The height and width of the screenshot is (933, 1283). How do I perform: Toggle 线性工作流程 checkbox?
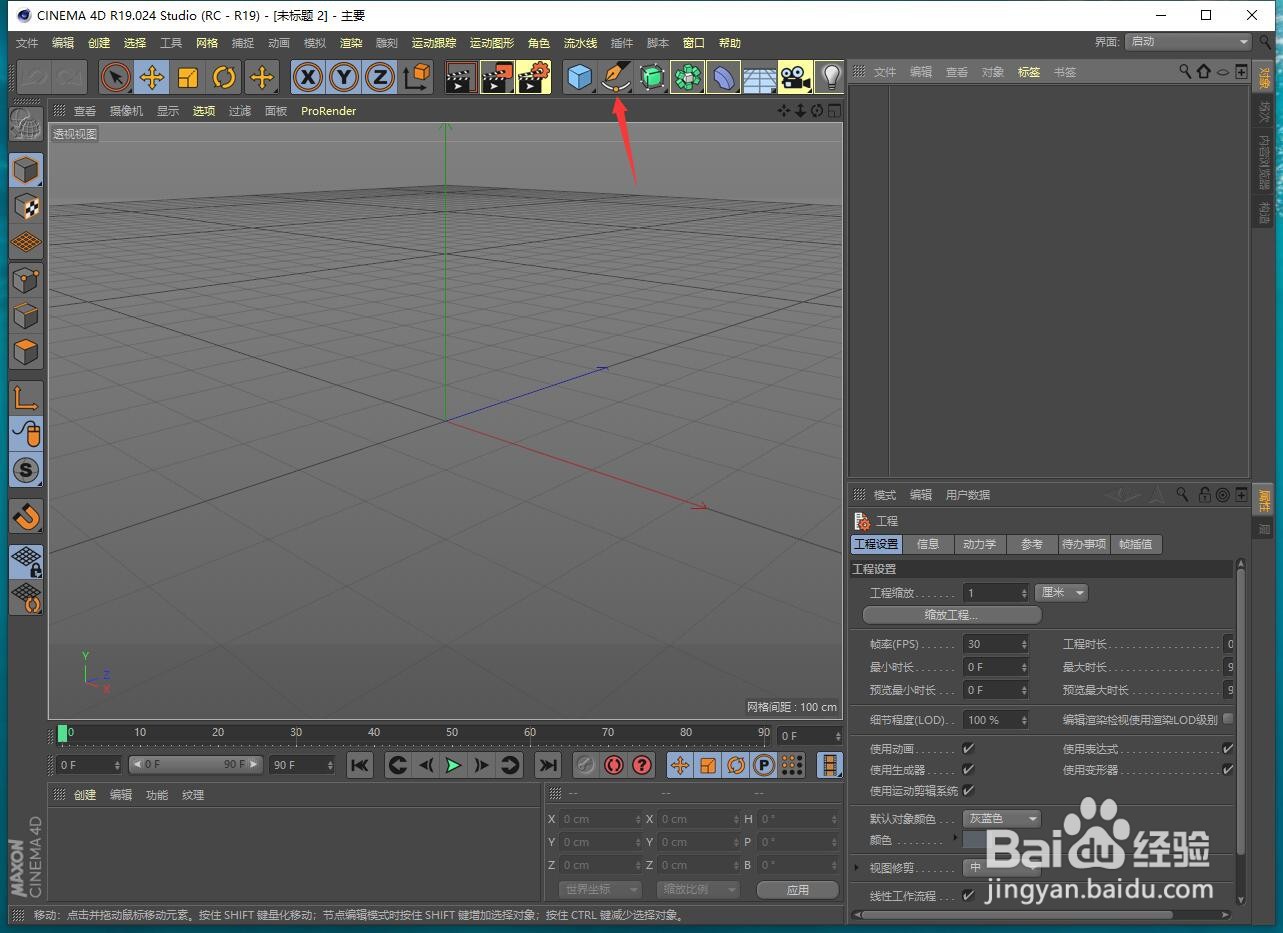tap(968, 895)
